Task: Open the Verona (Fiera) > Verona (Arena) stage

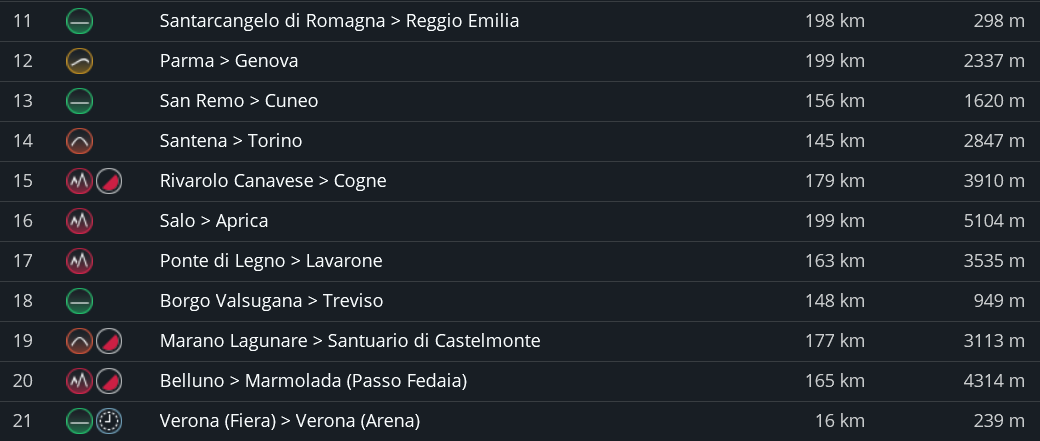Action: tap(290, 421)
